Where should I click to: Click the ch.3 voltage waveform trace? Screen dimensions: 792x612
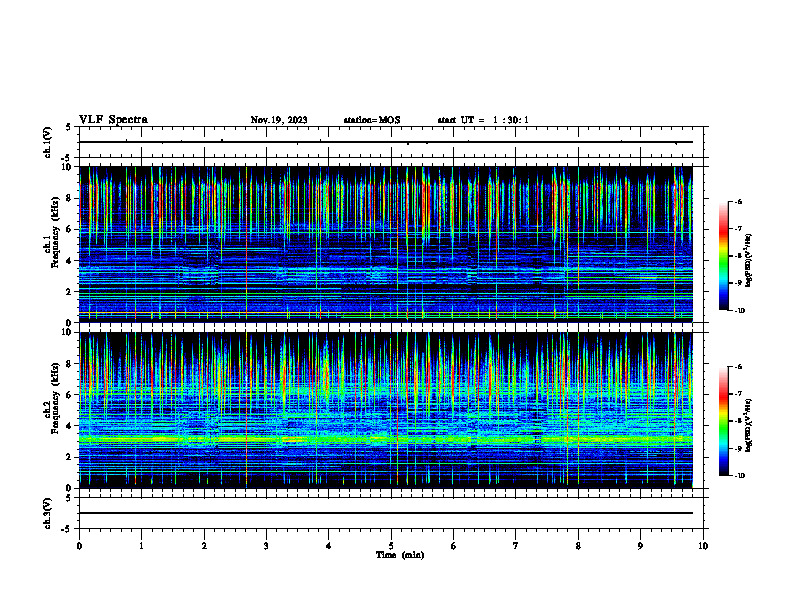tap(386, 513)
